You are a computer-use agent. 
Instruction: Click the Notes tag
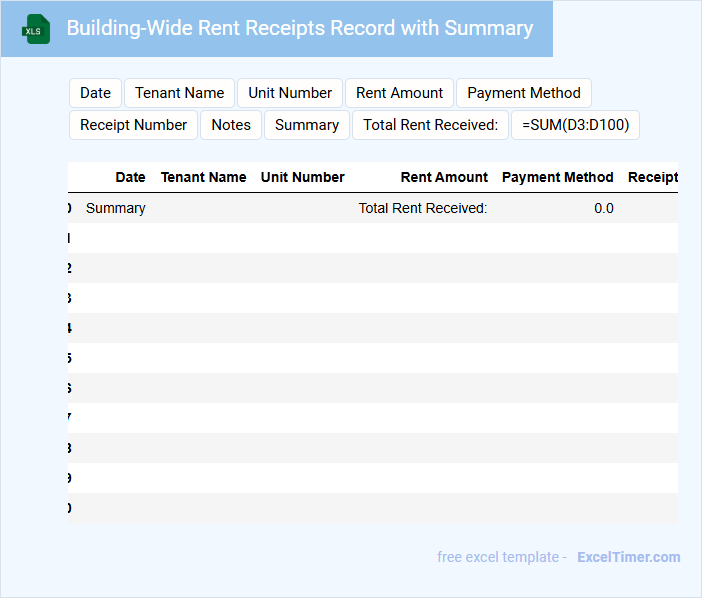tap(231, 125)
